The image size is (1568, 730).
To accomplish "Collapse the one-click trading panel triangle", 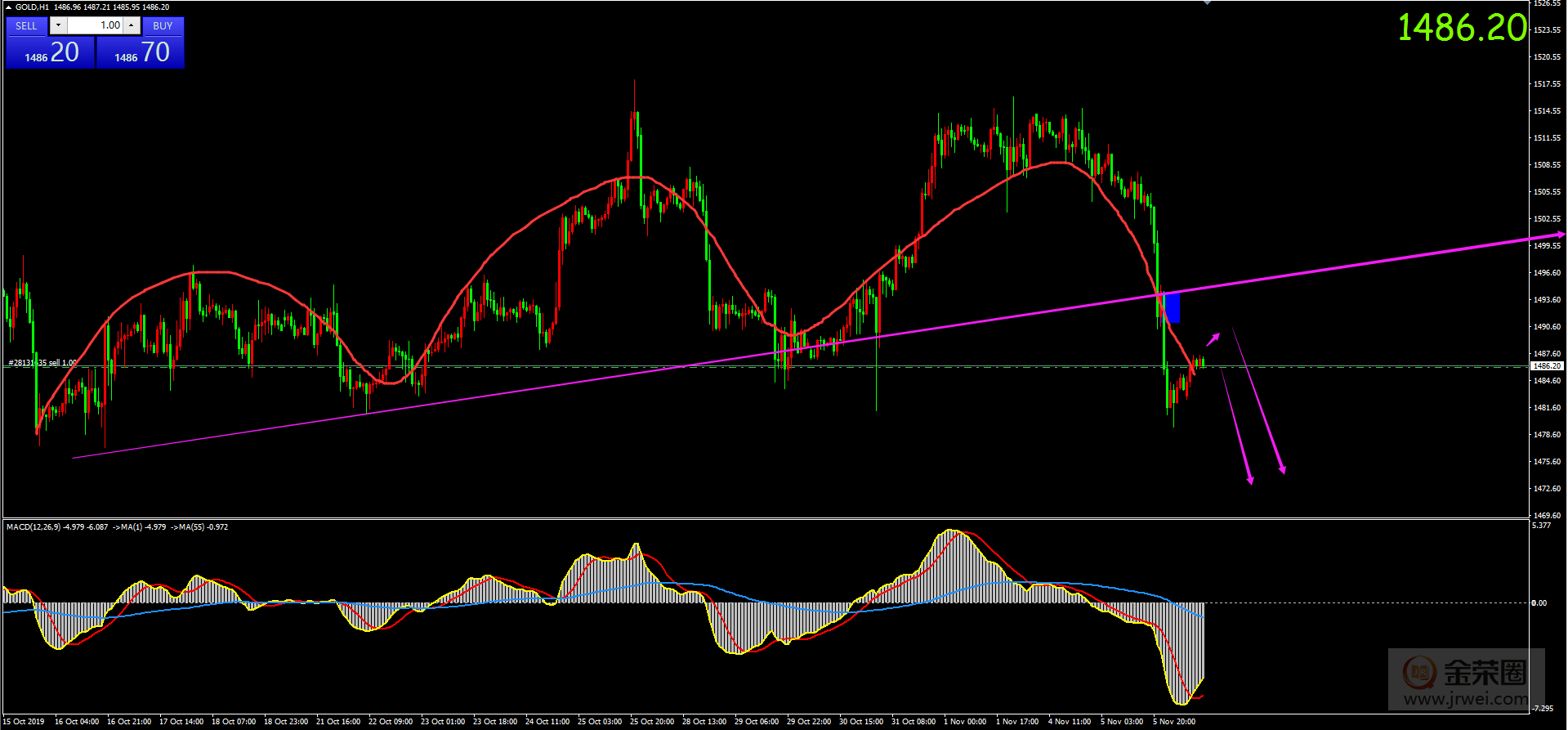I will coord(8,7).
